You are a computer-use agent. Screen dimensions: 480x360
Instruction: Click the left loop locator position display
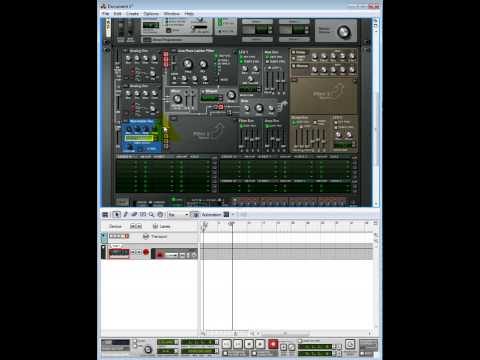point(315,347)
